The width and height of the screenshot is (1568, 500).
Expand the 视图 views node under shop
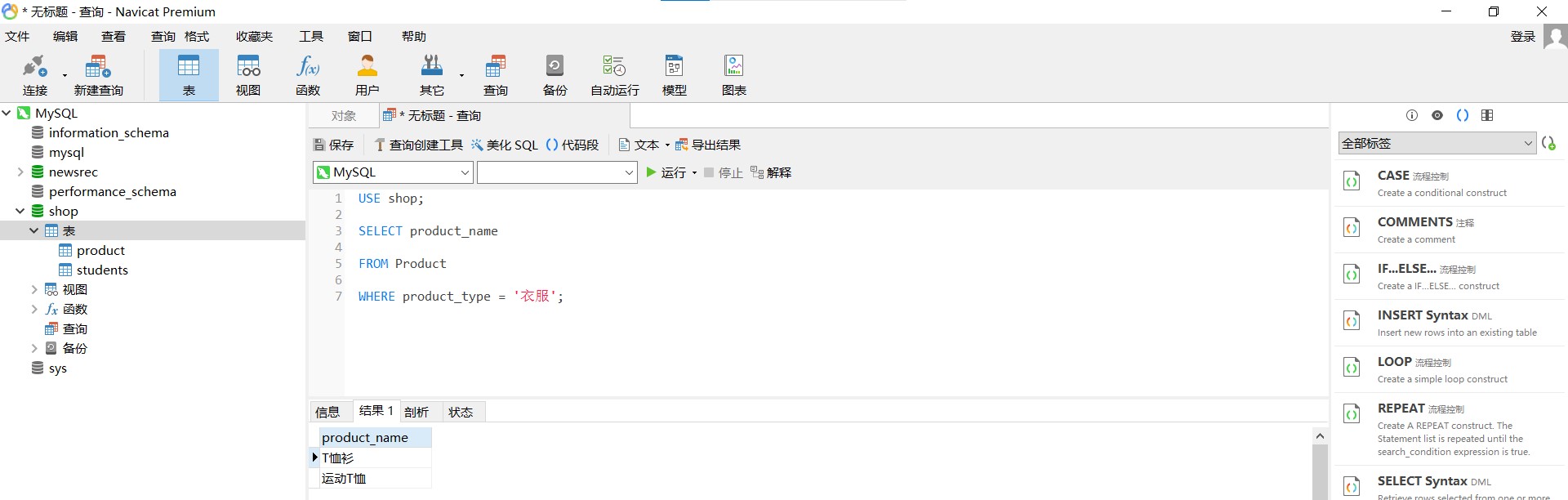point(34,289)
